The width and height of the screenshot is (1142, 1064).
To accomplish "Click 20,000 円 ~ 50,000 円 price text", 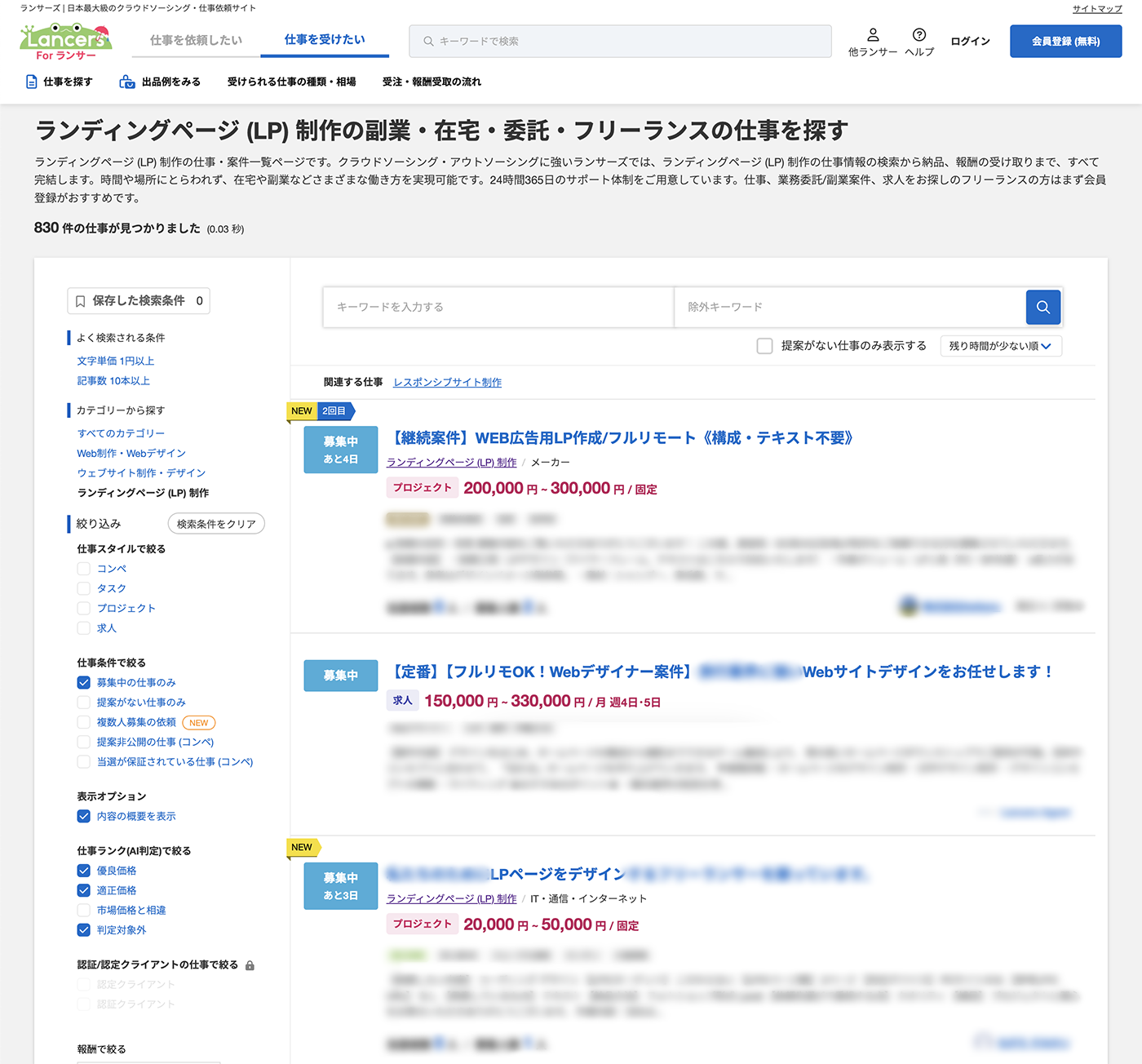I will tap(551, 925).
